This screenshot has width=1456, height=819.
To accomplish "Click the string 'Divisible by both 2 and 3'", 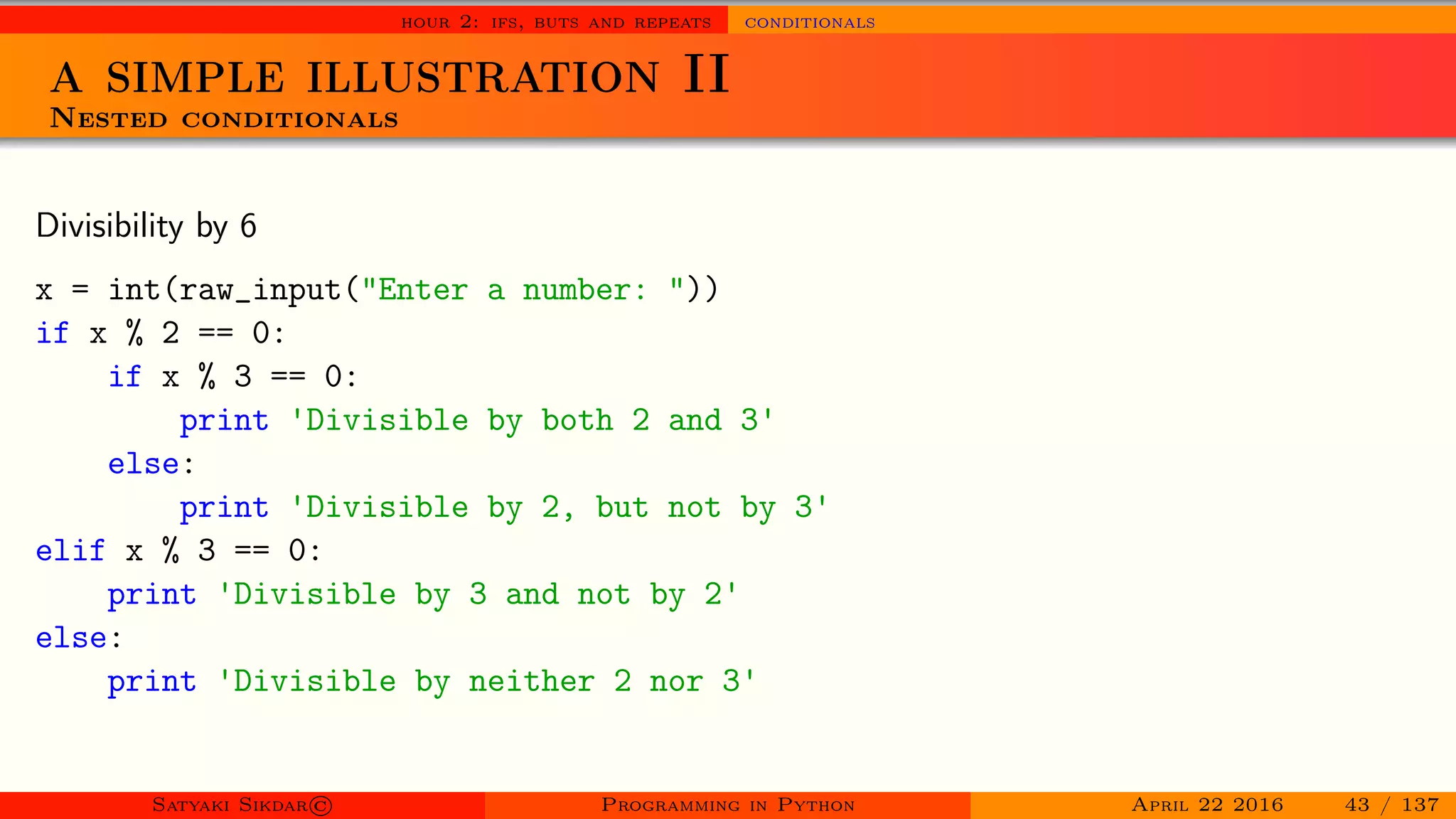I will click(x=532, y=420).
